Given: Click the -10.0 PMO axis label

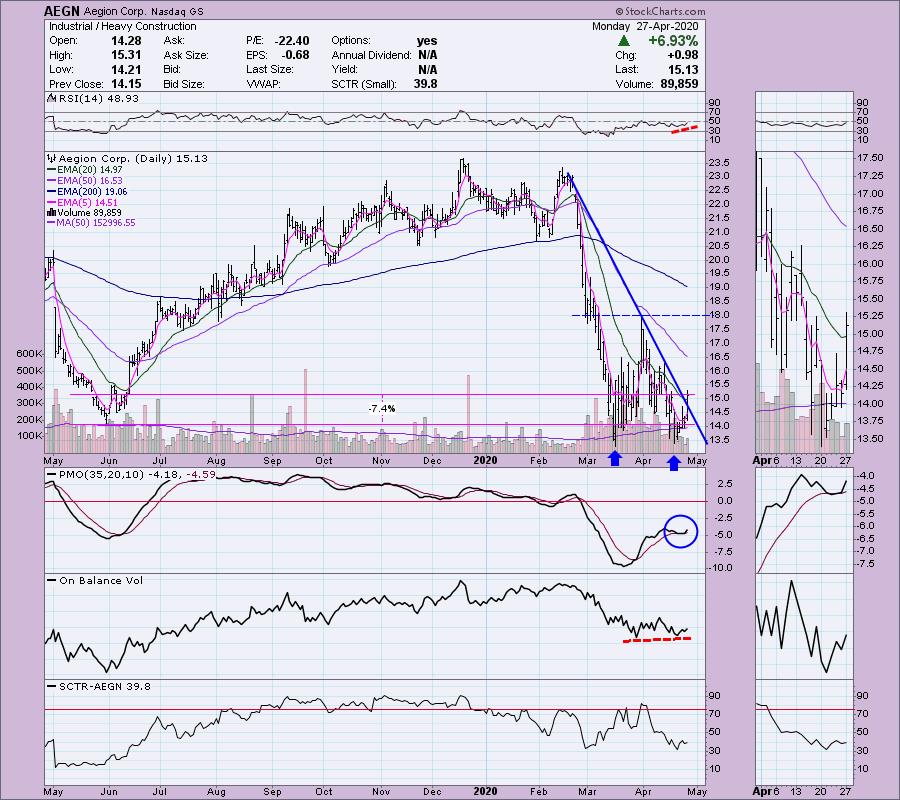Looking at the screenshot, I should tap(721, 568).
